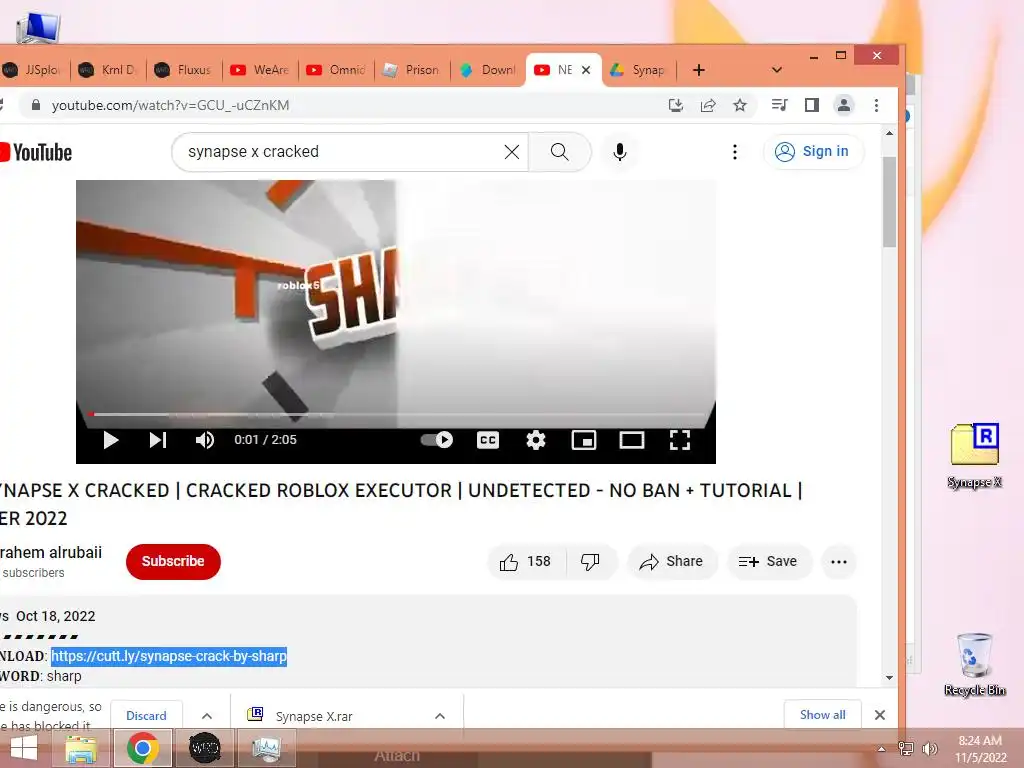
Task: Close the current YouTube tab
Action: pos(586,70)
